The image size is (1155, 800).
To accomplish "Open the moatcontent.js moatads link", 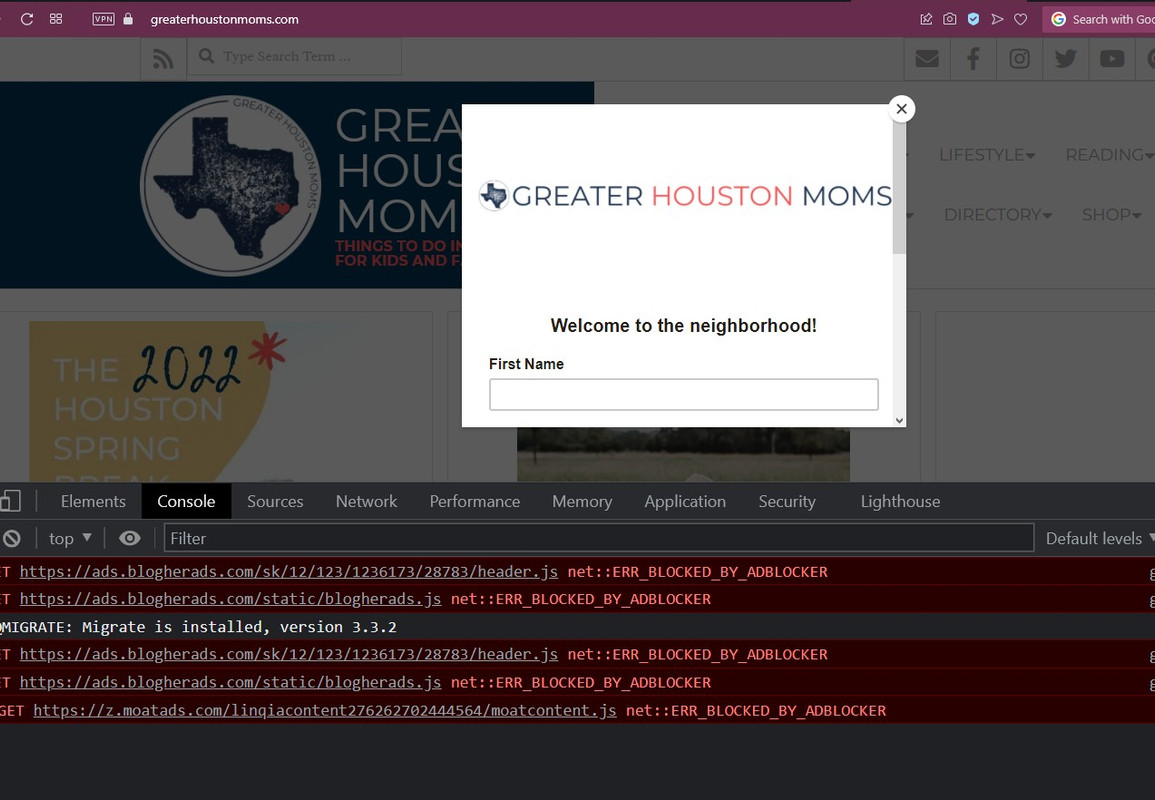I will [325, 710].
